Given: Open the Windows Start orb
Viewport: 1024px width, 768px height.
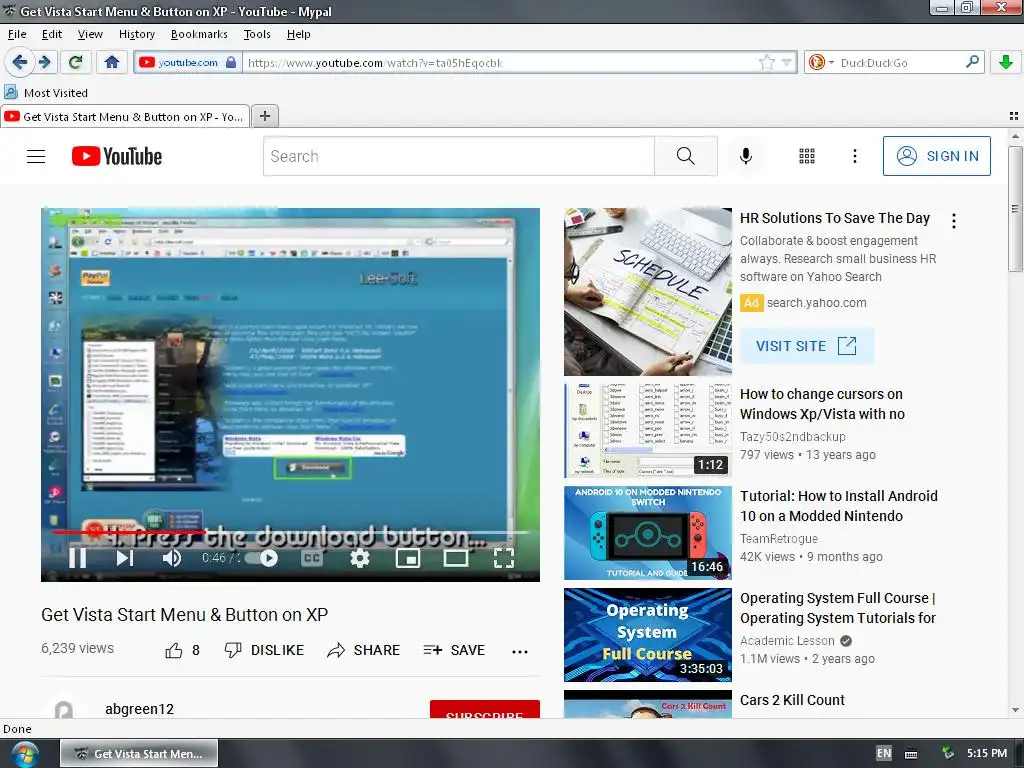Looking at the screenshot, I should pyautogui.click(x=24, y=754).
